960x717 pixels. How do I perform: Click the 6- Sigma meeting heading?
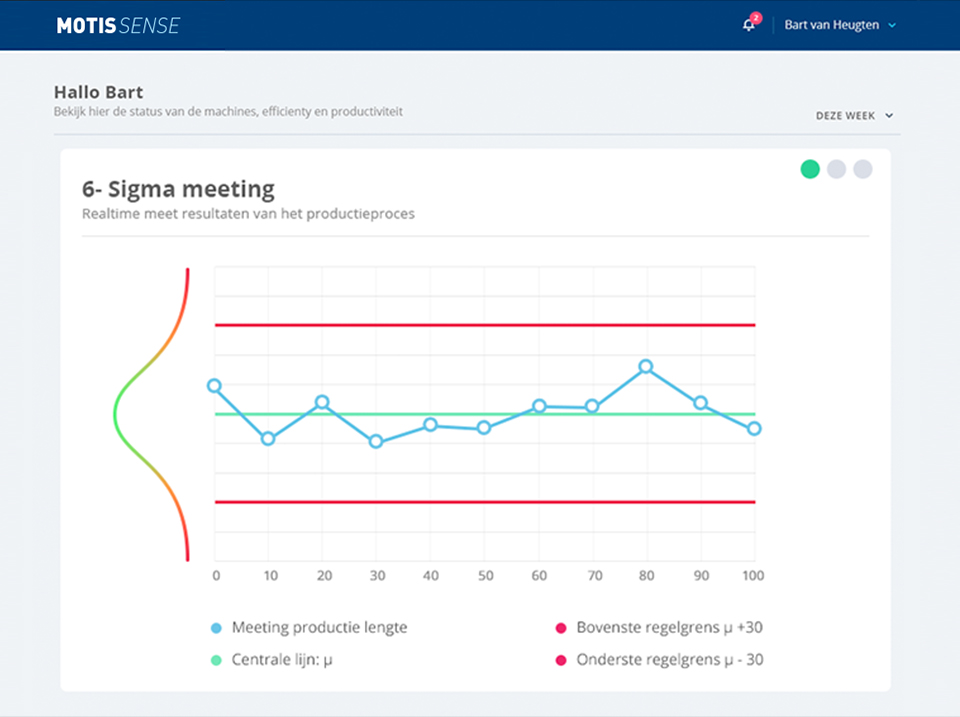(178, 188)
